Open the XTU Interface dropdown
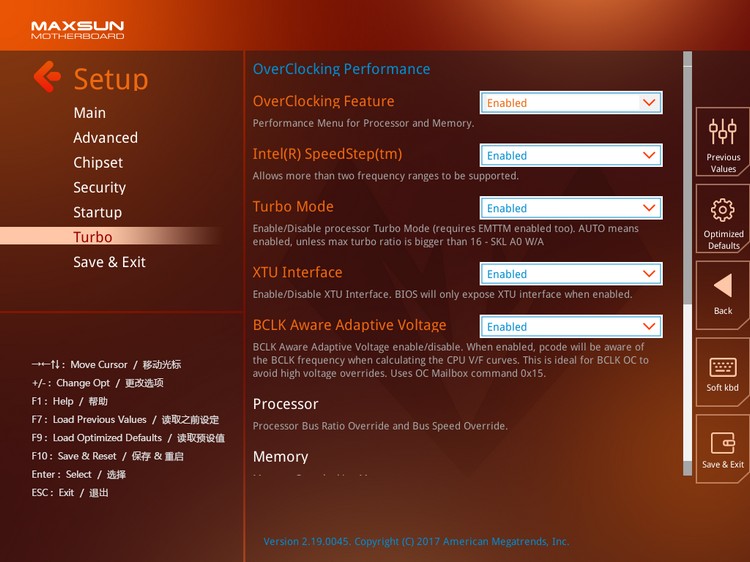 (x=571, y=274)
